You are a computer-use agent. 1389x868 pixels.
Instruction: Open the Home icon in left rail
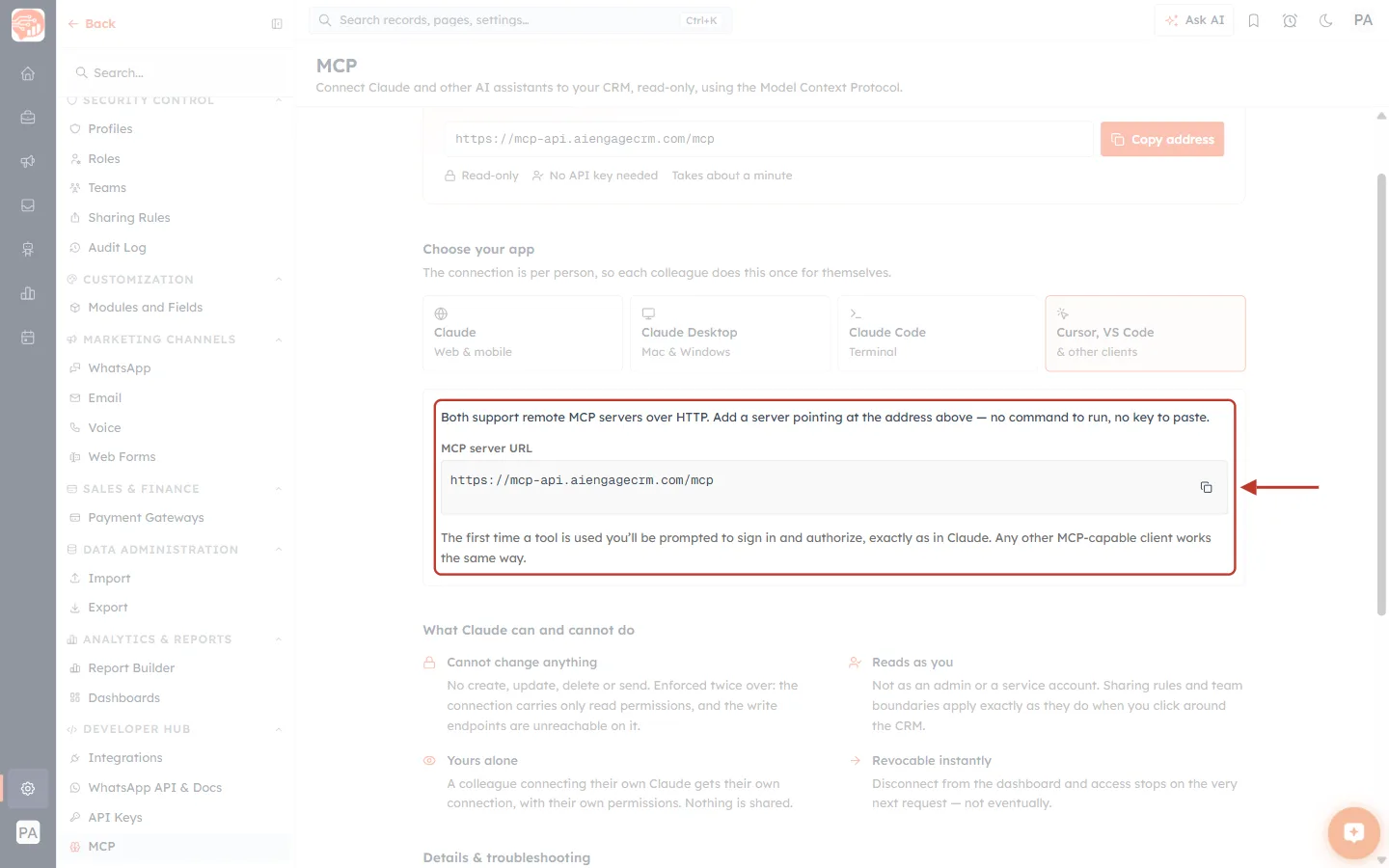[28, 73]
